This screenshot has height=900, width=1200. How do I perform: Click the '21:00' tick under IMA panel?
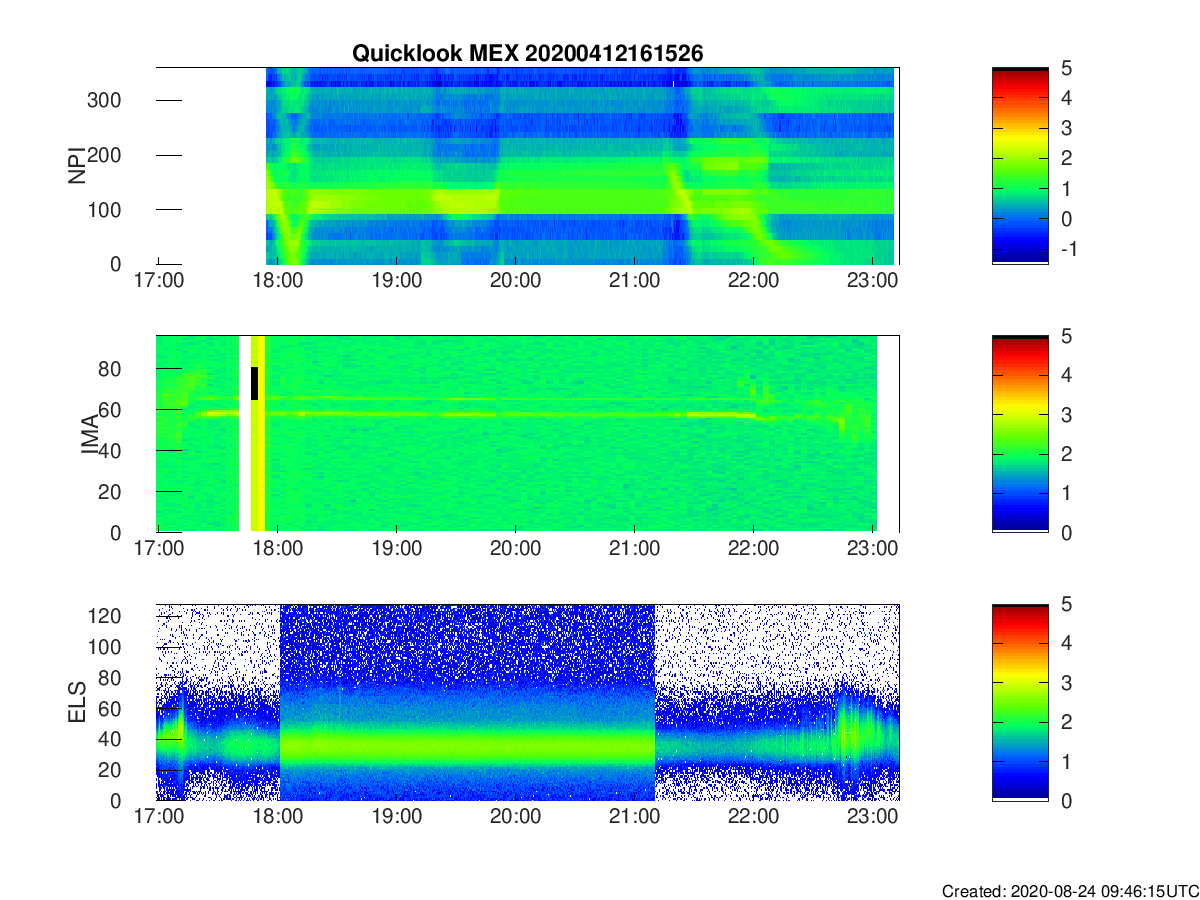pyautogui.click(x=634, y=549)
